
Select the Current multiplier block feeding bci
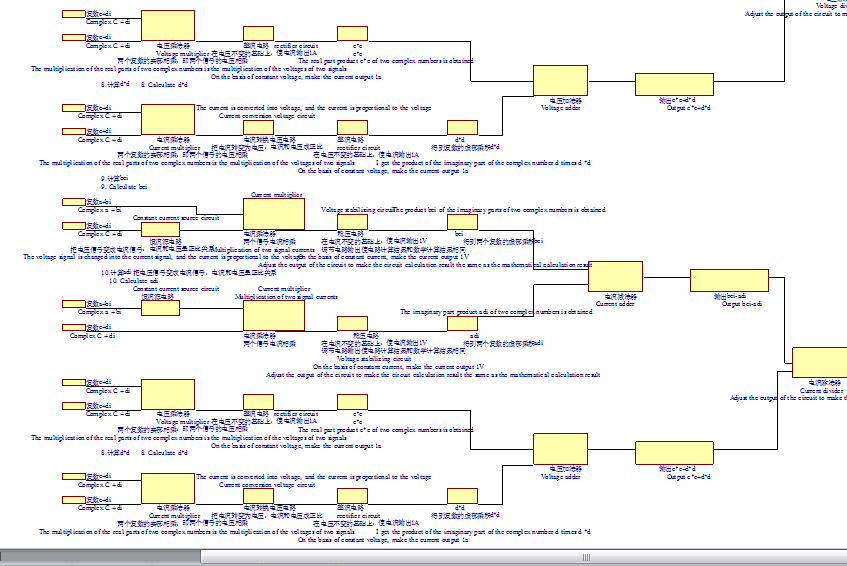click(x=273, y=214)
